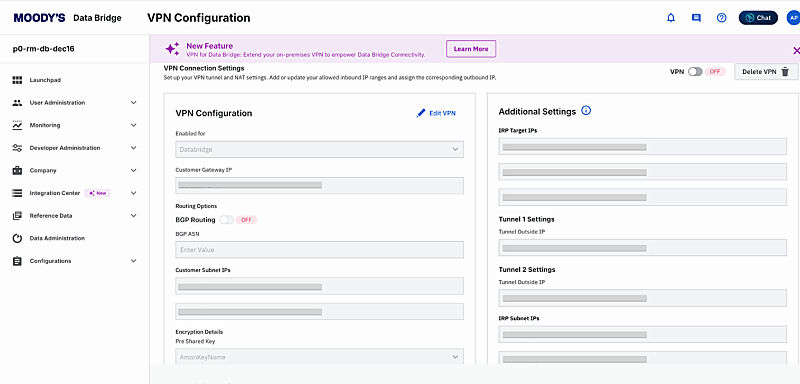This screenshot has width=800, height=384.
Task: Click the first IRP Subnet IPs field
Action: tap(642, 335)
